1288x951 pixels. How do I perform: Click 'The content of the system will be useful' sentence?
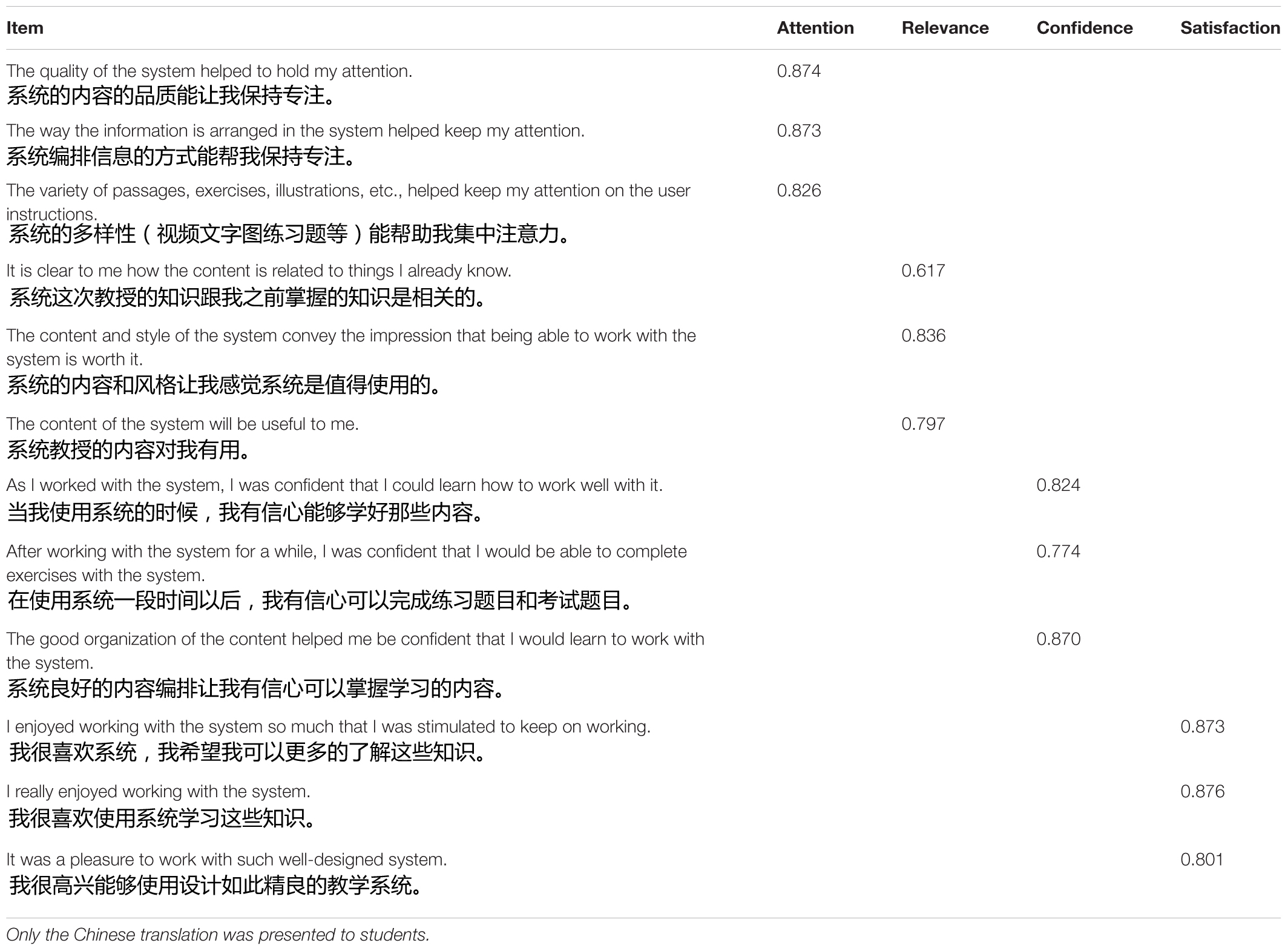point(183,424)
